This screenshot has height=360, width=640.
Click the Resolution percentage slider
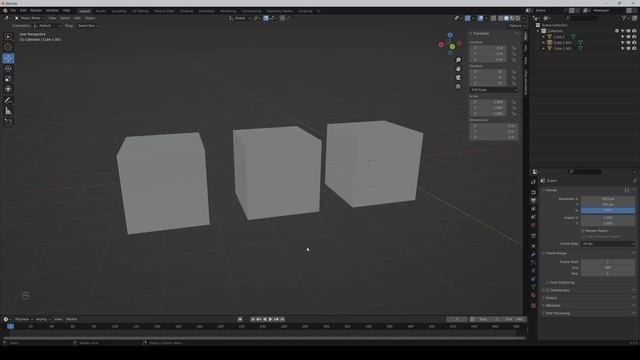point(608,211)
